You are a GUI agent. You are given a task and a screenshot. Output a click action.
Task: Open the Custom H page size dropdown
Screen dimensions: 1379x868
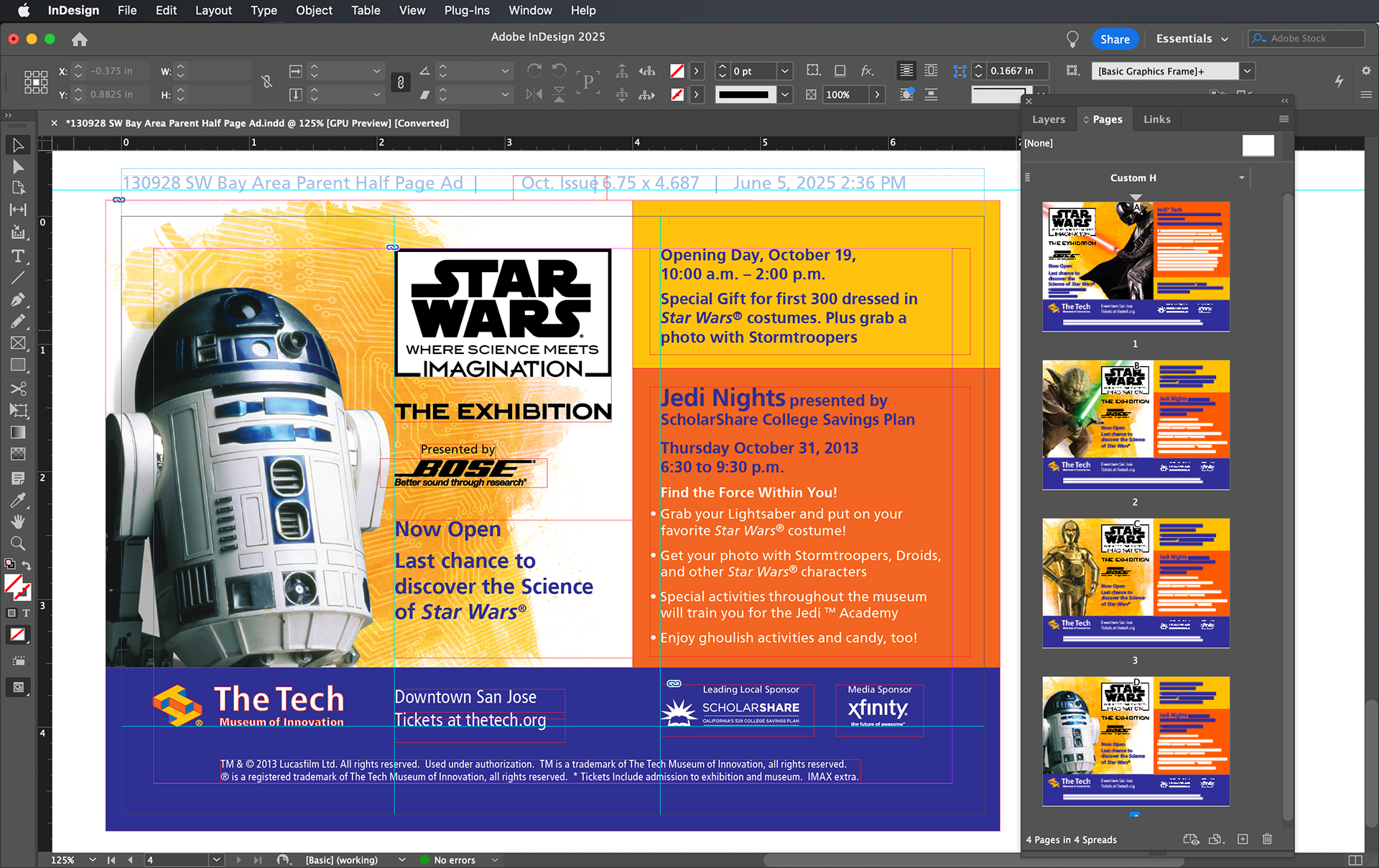(1242, 178)
